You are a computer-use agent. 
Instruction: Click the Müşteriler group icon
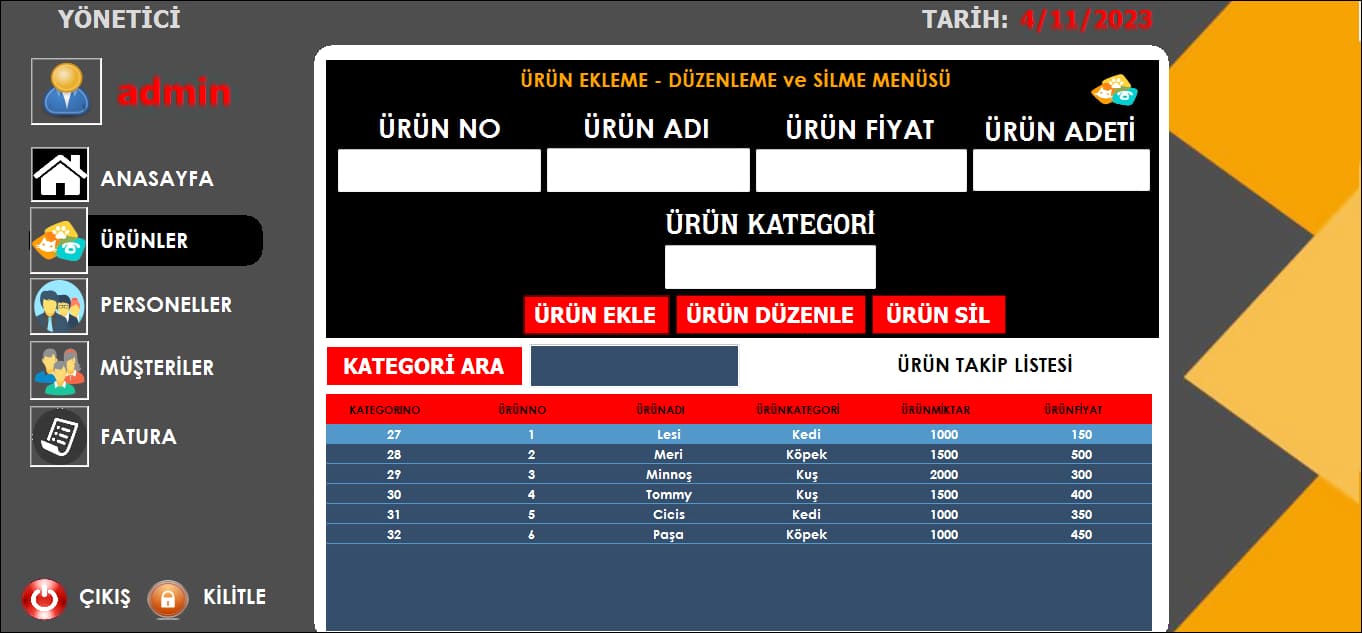click(x=59, y=370)
